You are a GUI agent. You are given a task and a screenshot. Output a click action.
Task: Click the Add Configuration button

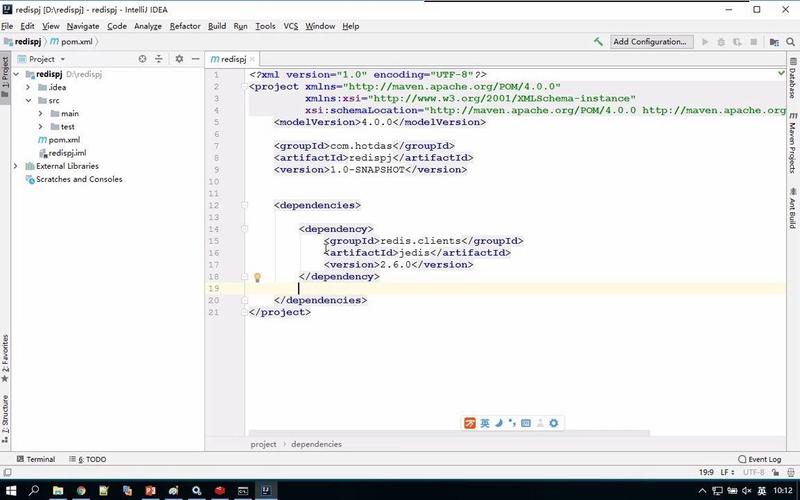tap(650, 42)
